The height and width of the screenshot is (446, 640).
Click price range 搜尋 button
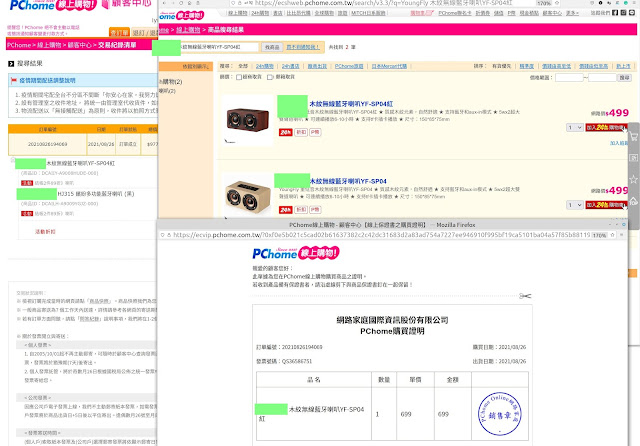(x=625, y=78)
